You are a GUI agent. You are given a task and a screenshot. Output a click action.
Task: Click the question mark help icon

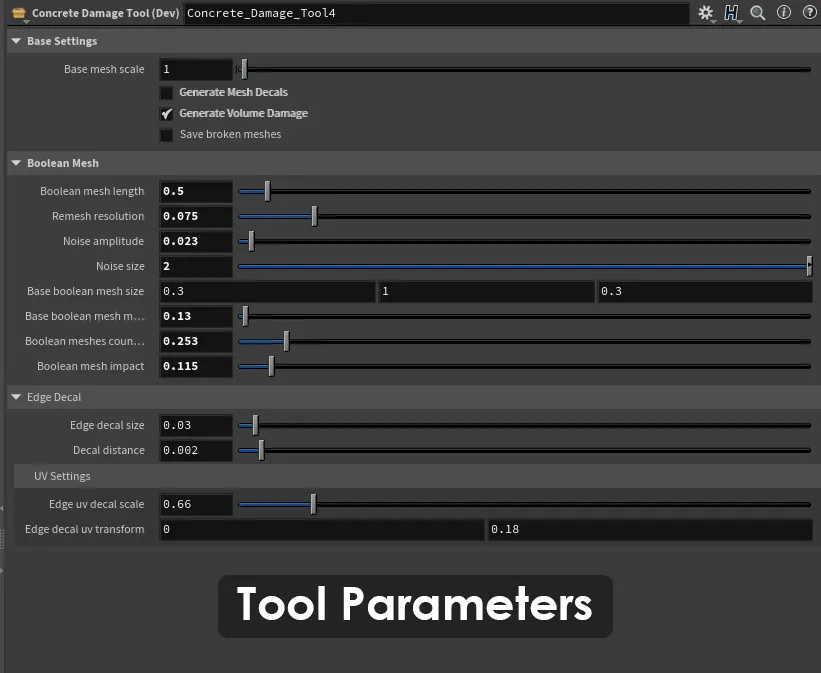809,13
